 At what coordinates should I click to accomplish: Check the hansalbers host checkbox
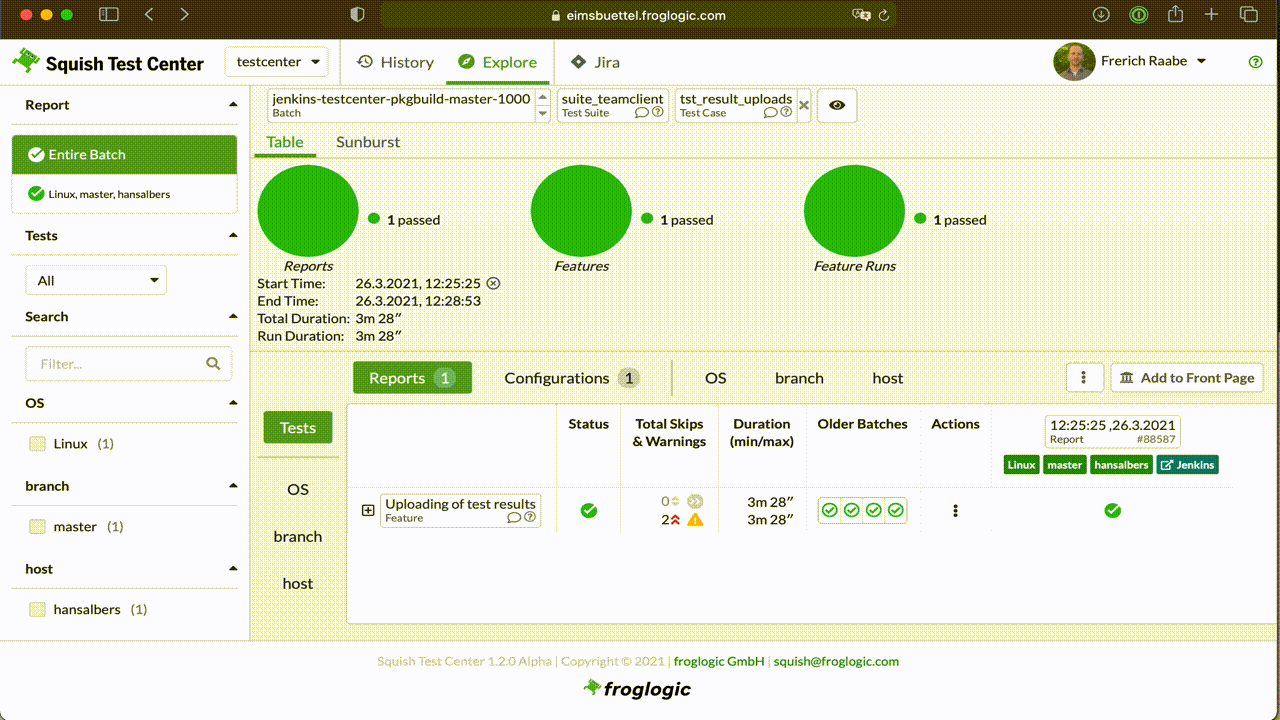tap(38, 610)
